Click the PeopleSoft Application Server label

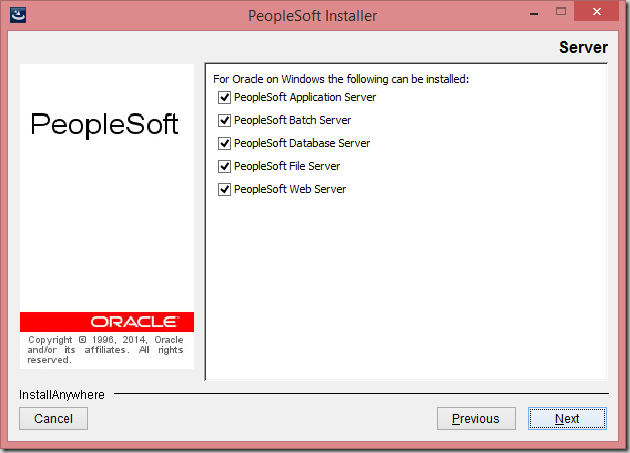tap(305, 97)
